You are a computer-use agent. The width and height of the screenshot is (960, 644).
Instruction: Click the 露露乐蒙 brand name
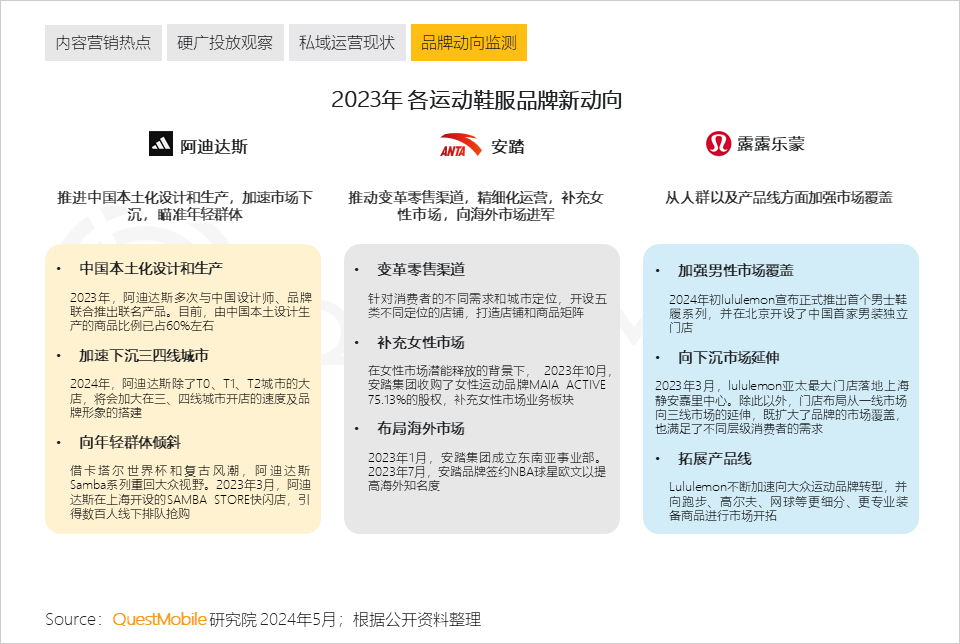coord(771,144)
